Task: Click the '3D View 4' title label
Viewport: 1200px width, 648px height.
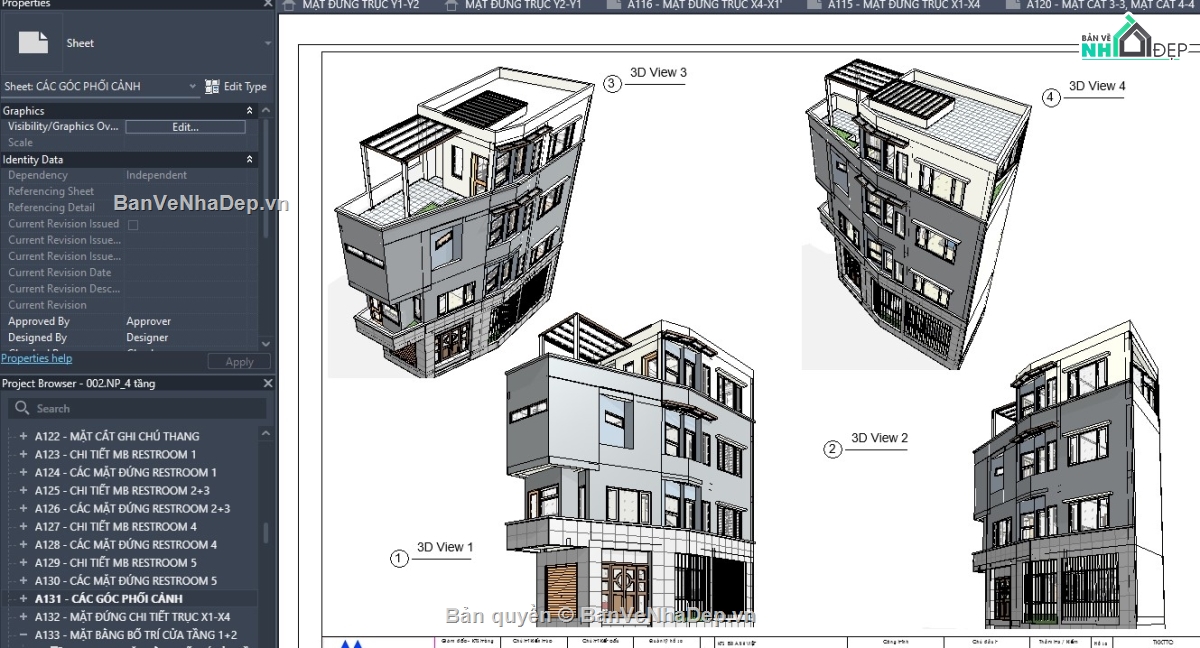Action: coord(1097,86)
